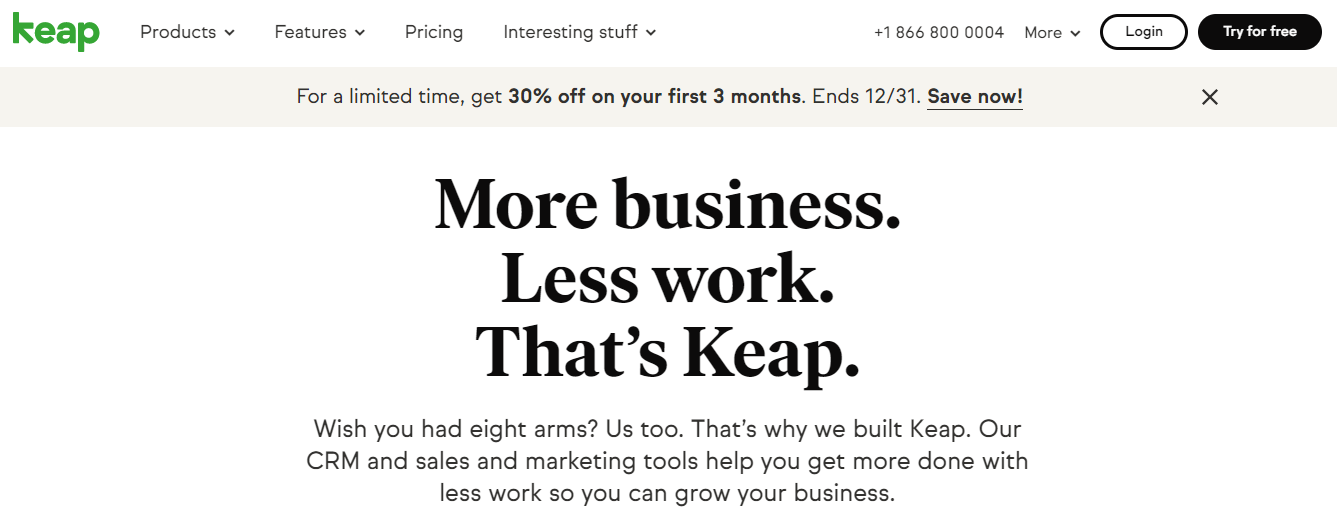Dismiss the promo banner with the X icon
The height and width of the screenshot is (524, 1337).
point(1210,97)
